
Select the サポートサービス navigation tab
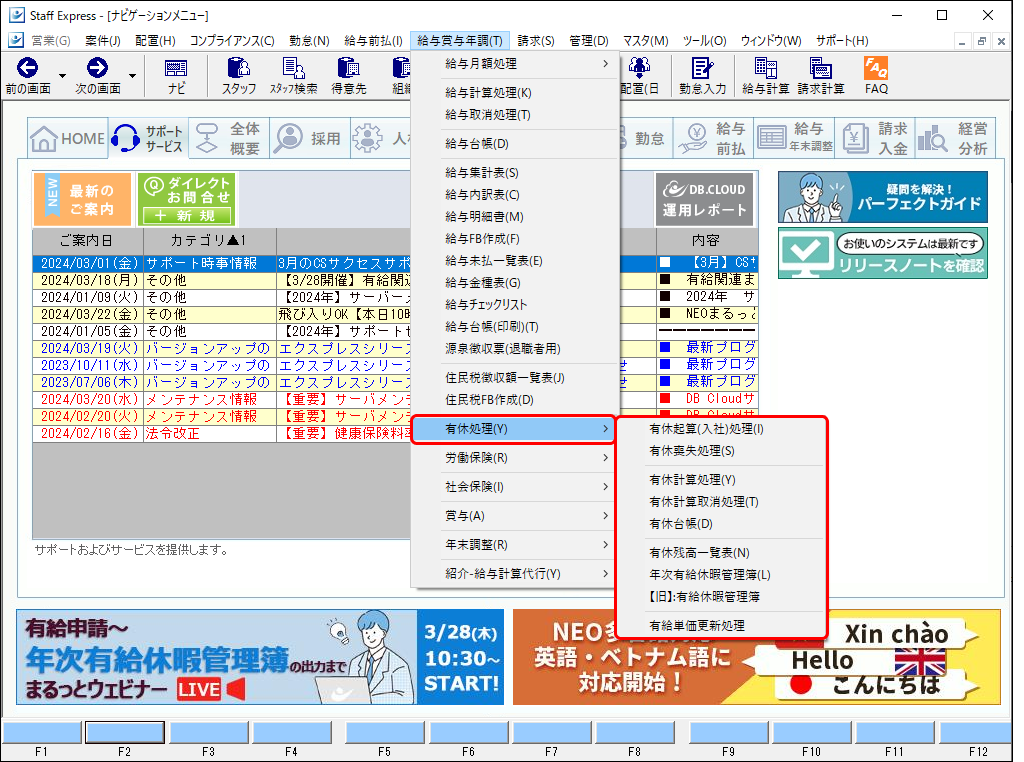(149, 138)
